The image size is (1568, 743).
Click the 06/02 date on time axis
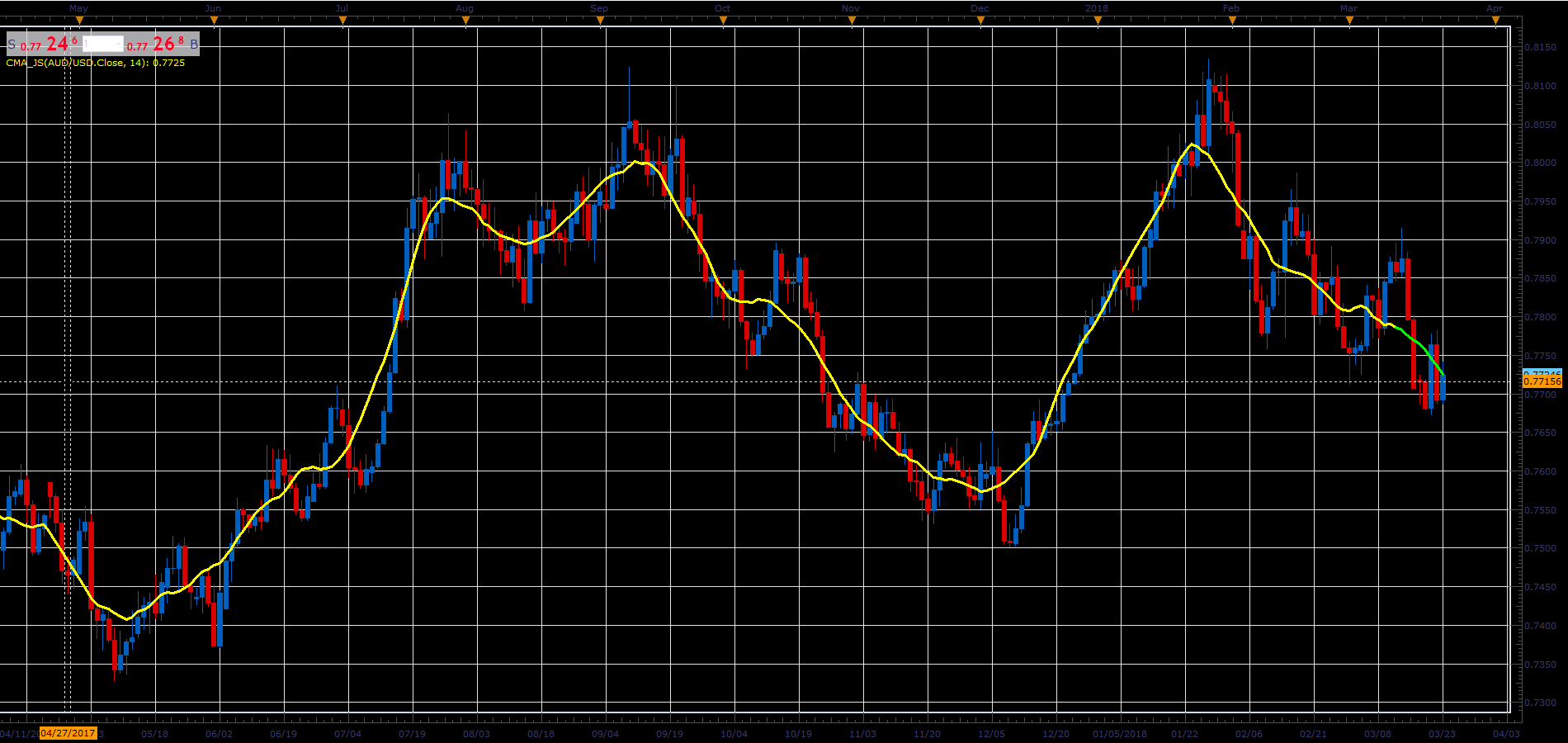click(x=219, y=734)
